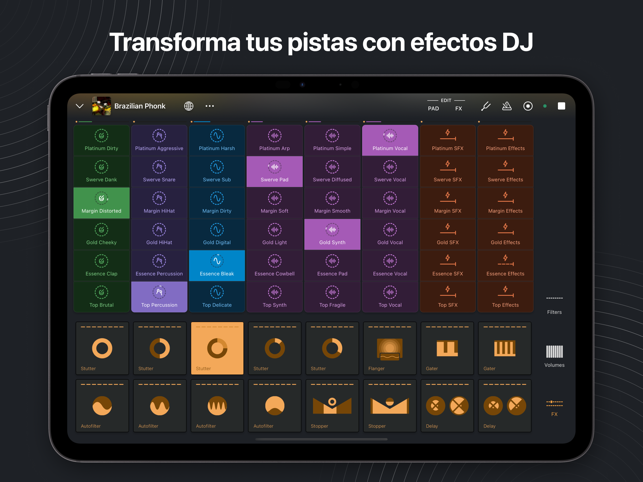Activate the Autofilter with half-circle icon
Image resolution: width=643 pixels, height=482 pixels.
point(274,406)
